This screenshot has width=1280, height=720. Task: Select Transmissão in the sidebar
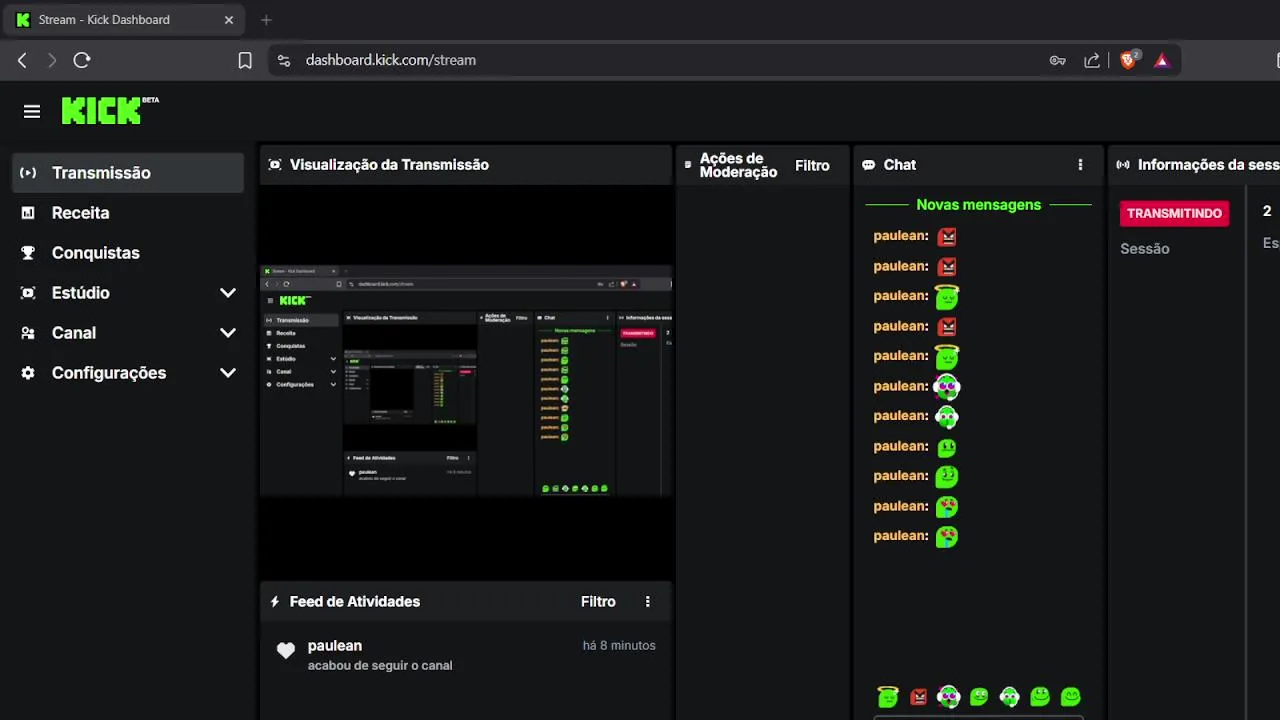(x=128, y=173)
